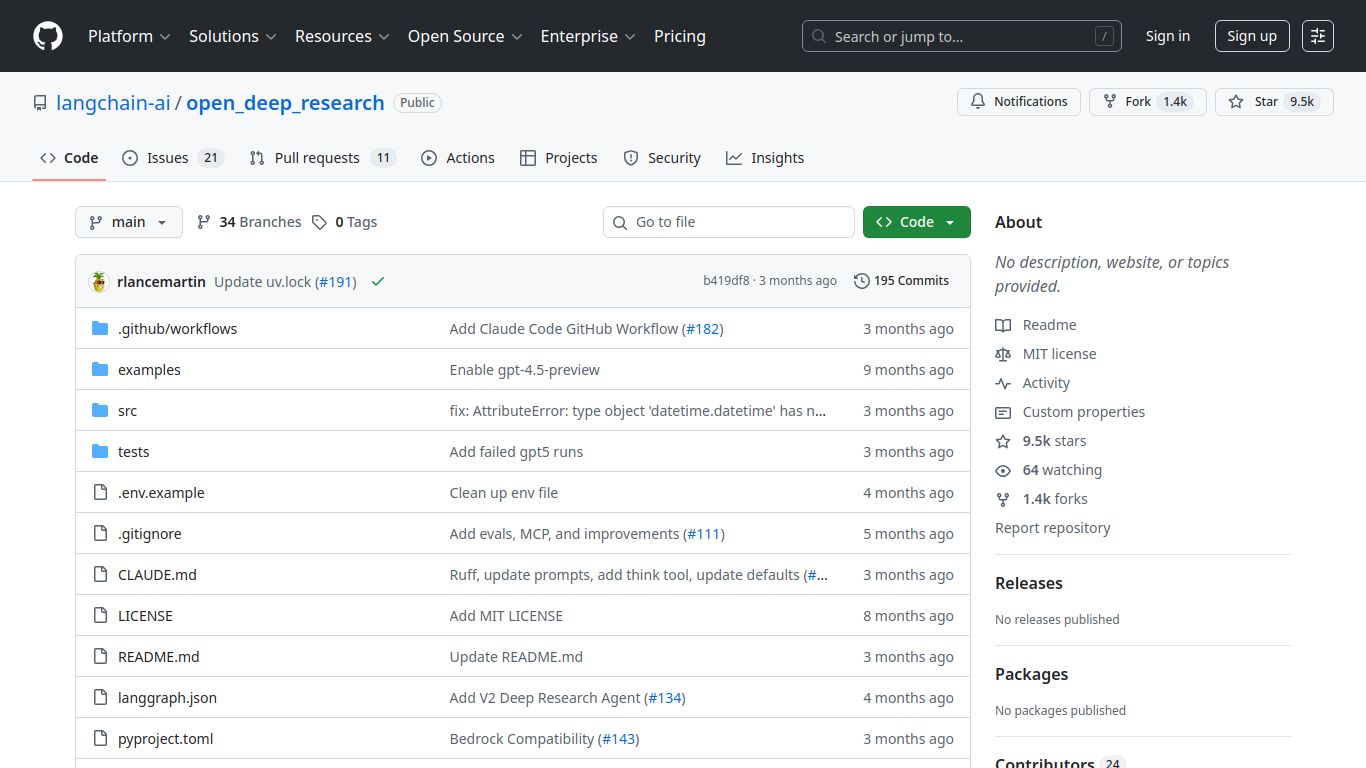The image size is (1366, 768).
Task: Click the Readme book icon
Action: click(x=1003, y=324)
